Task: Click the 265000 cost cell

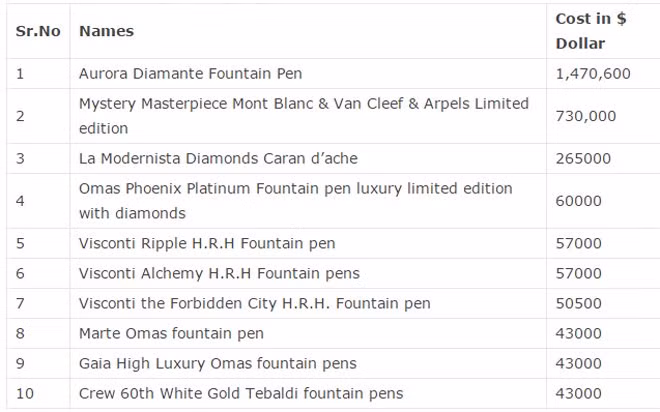Action: coord(580,158)
